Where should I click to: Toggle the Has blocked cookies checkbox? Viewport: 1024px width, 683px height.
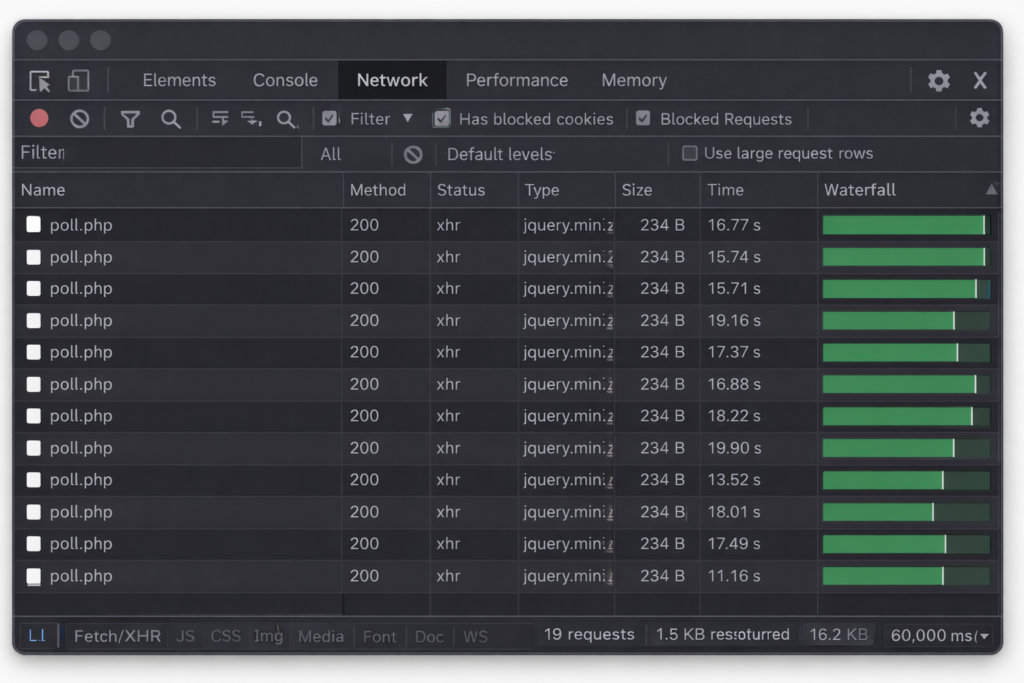click(441, 119)
